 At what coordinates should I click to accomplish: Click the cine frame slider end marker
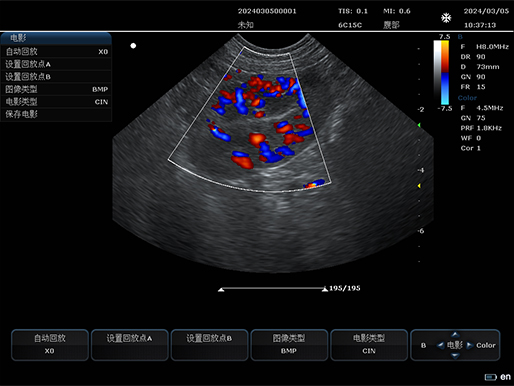(325, 289)
